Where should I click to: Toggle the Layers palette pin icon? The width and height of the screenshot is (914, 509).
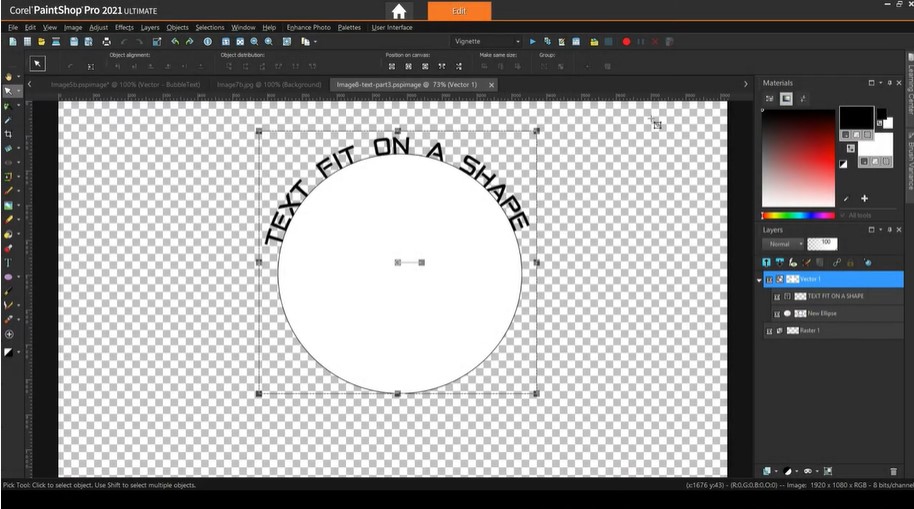click(890, 230)
